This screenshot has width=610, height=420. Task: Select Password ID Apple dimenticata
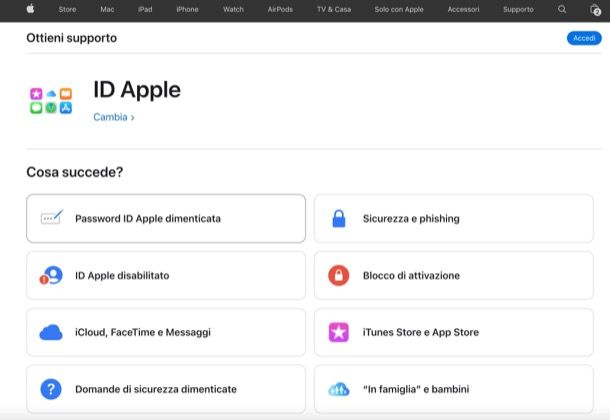166,219
